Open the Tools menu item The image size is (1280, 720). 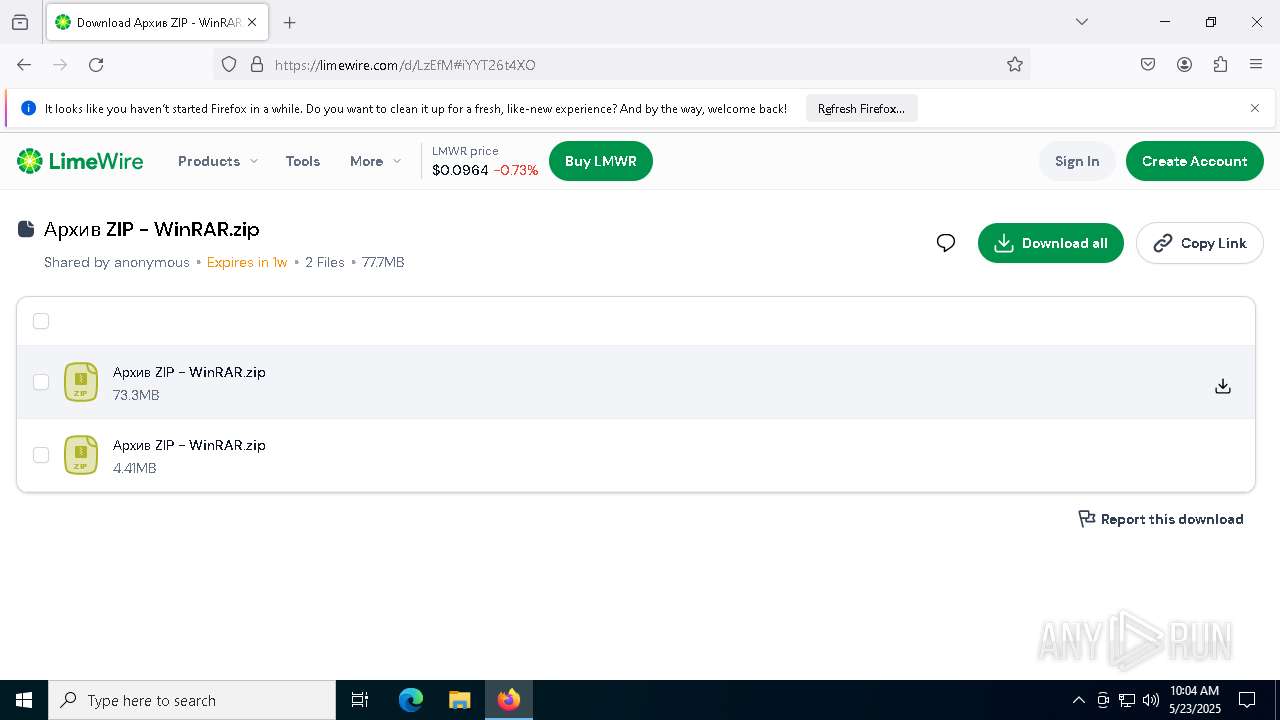[303, 161]
